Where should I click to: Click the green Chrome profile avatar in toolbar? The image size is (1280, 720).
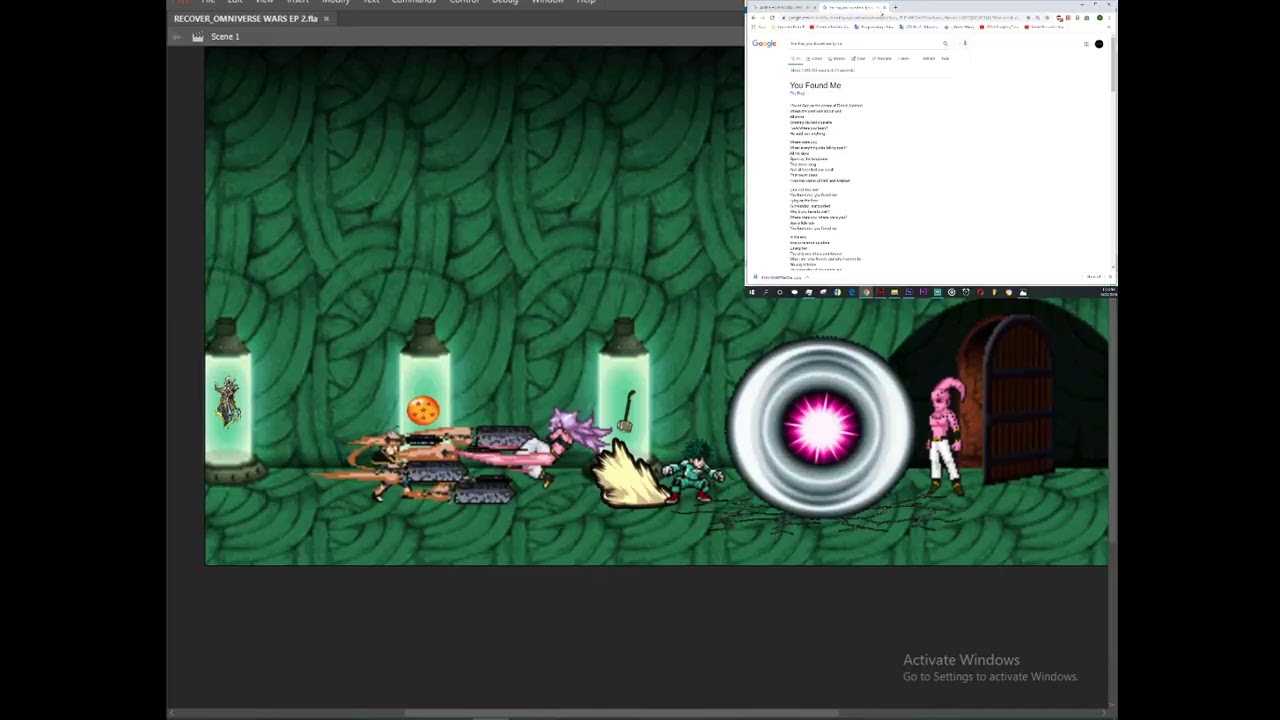pos(1099,18)
